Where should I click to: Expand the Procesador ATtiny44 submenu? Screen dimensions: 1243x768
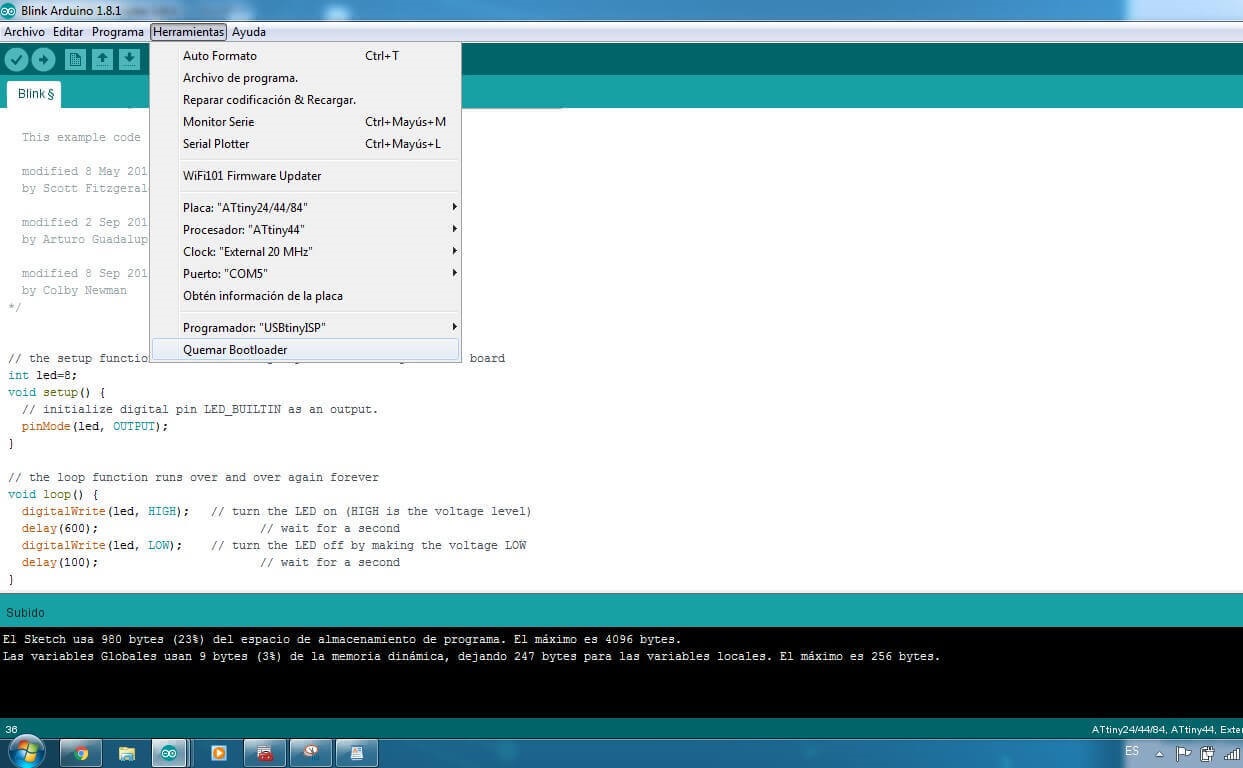305,230
